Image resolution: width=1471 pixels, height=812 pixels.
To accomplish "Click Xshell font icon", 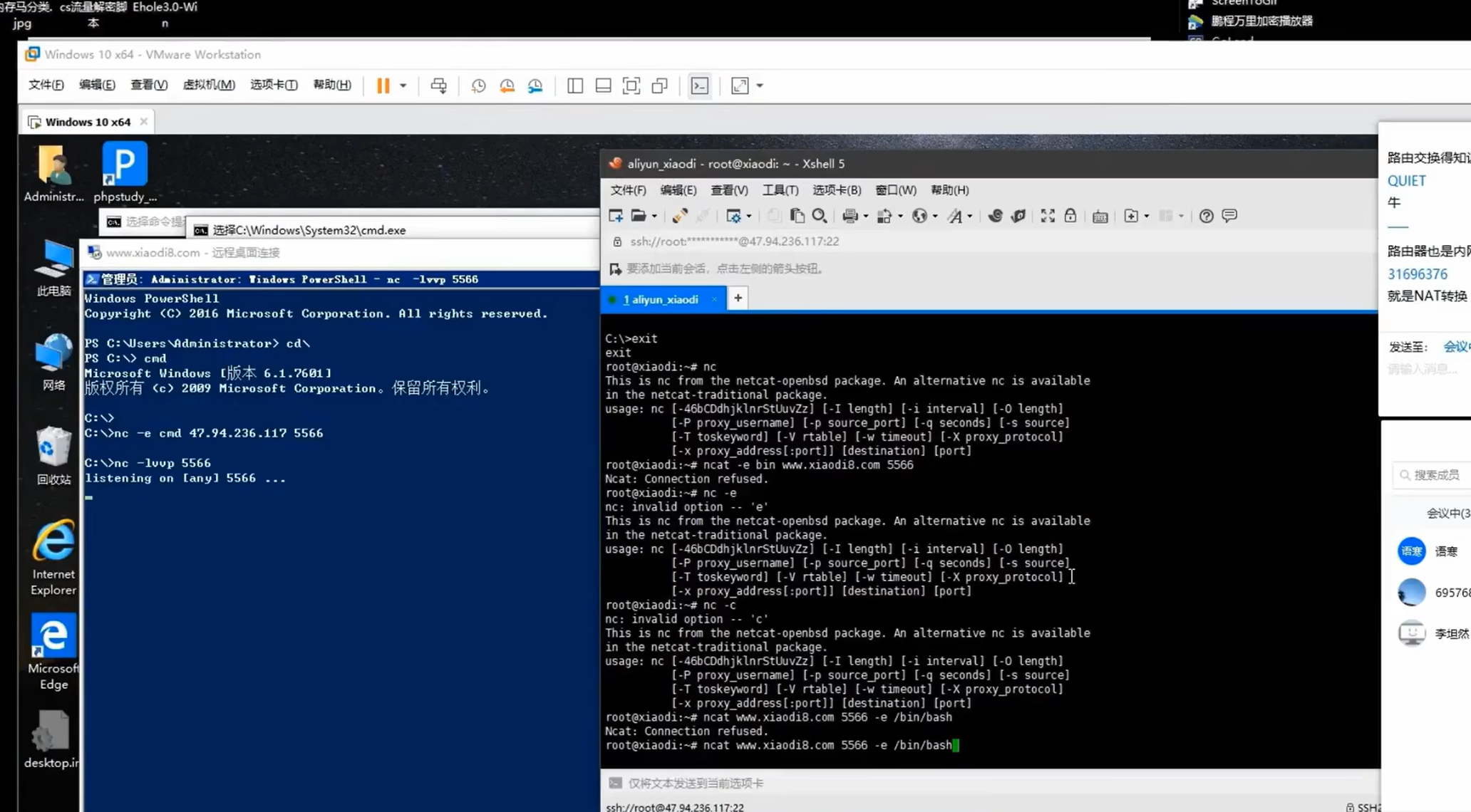I will tap(954, 216).
